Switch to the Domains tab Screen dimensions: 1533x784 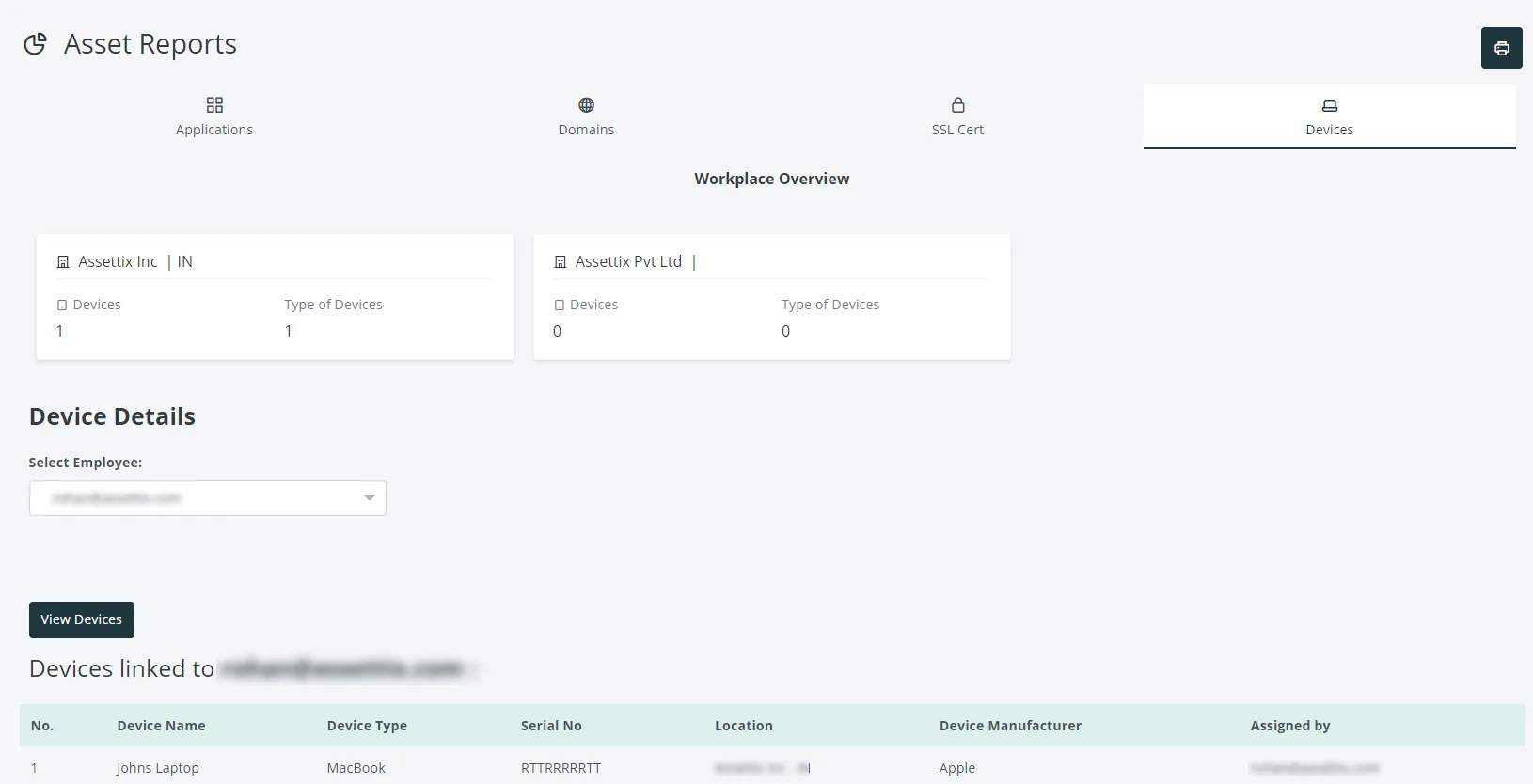tap(586, 117)
